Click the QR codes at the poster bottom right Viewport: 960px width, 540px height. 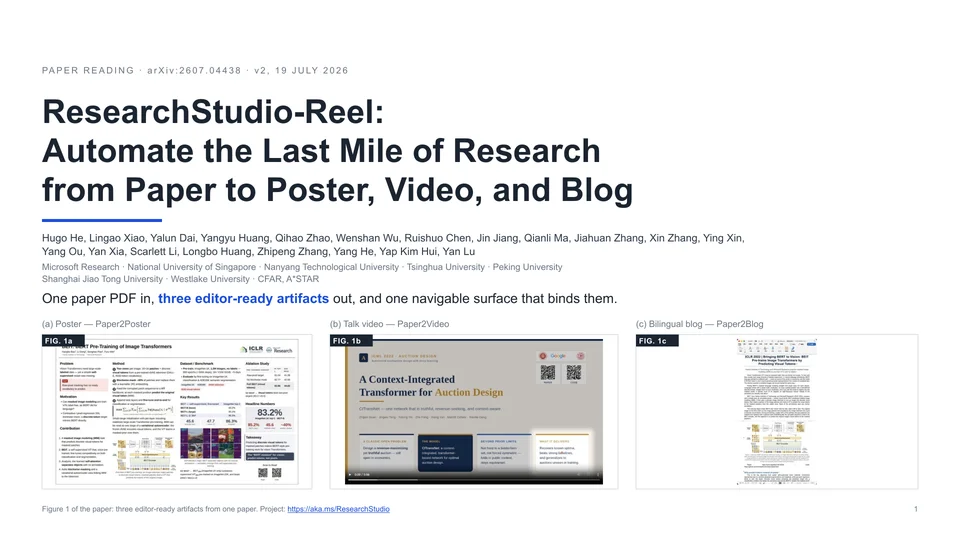(x=269, y=473)
